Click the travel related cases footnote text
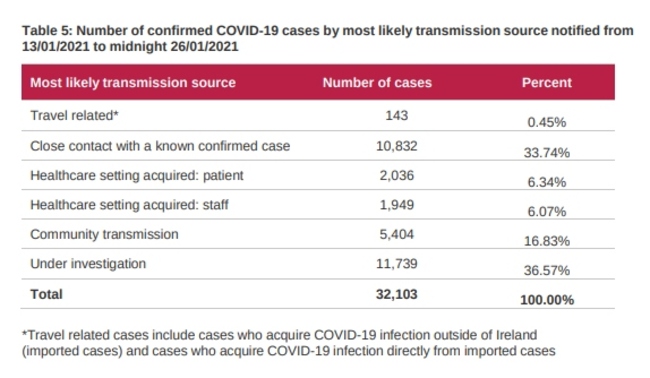650x378 pixels. click(289, 343)
